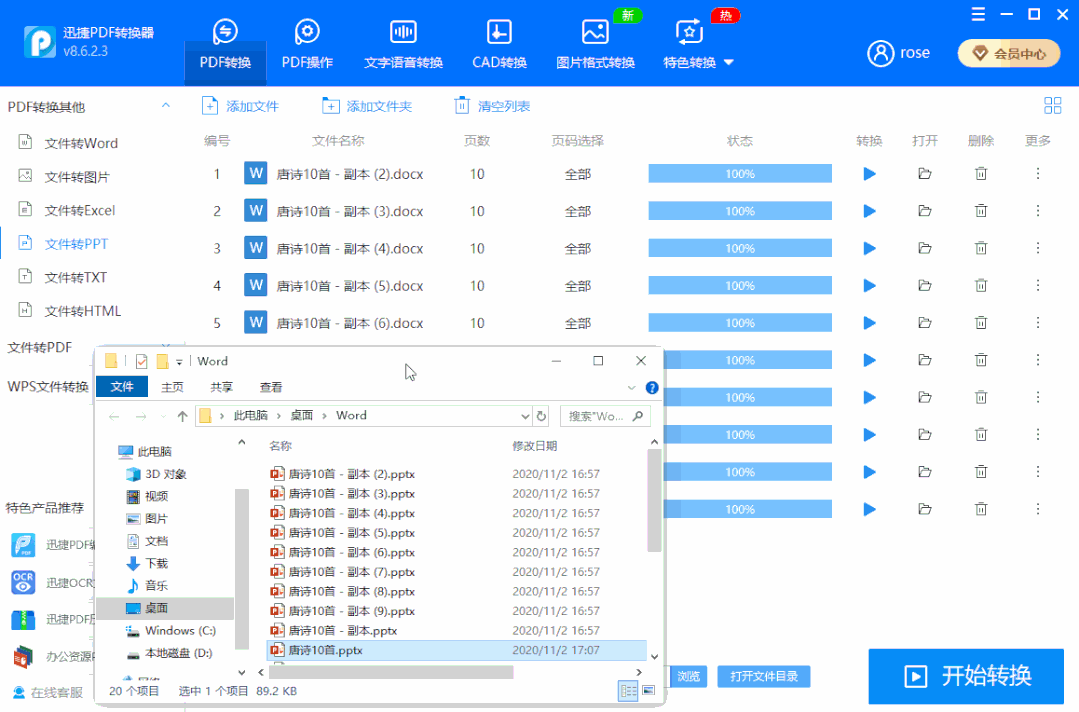The image size is (1079, 712).
Task: Delete 副本 (2).docx from the list
Action: click(981, 174)
